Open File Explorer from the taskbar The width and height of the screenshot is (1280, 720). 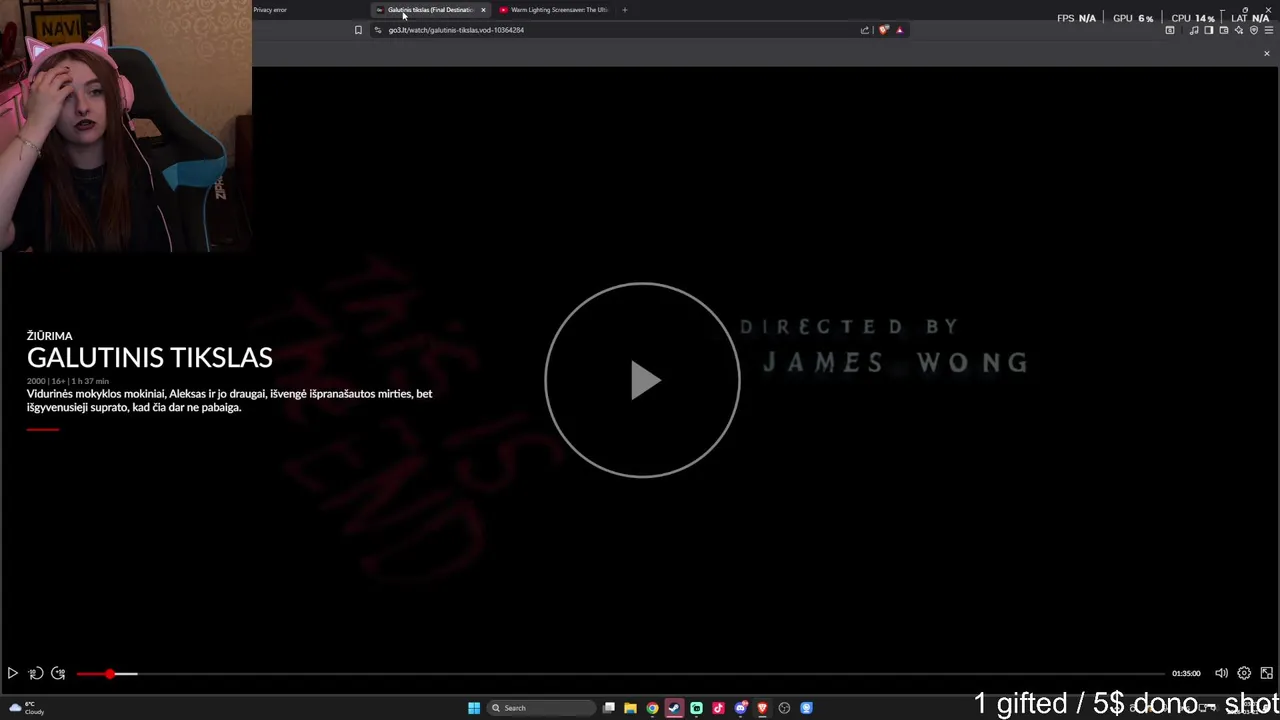[x=630, y=708]
